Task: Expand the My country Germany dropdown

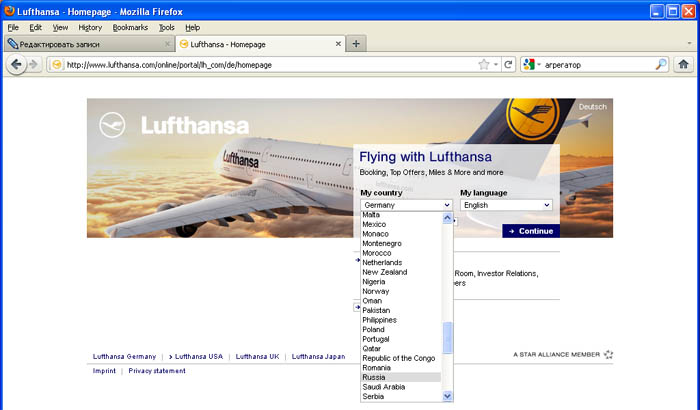Action: (406, 205)
